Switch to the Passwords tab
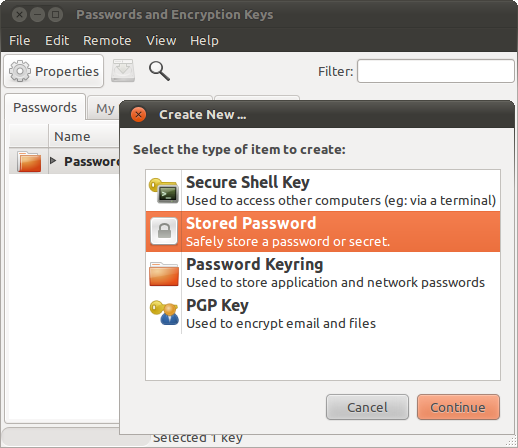 pyautogui.click(x=45, y=107)
